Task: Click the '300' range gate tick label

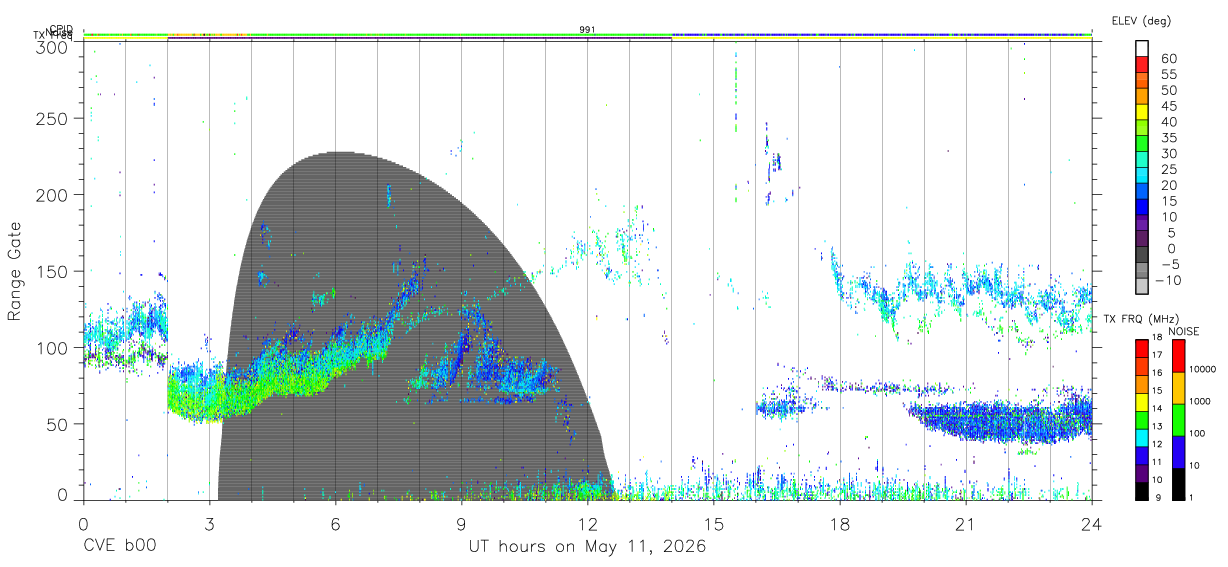Action: pos(54,46)
